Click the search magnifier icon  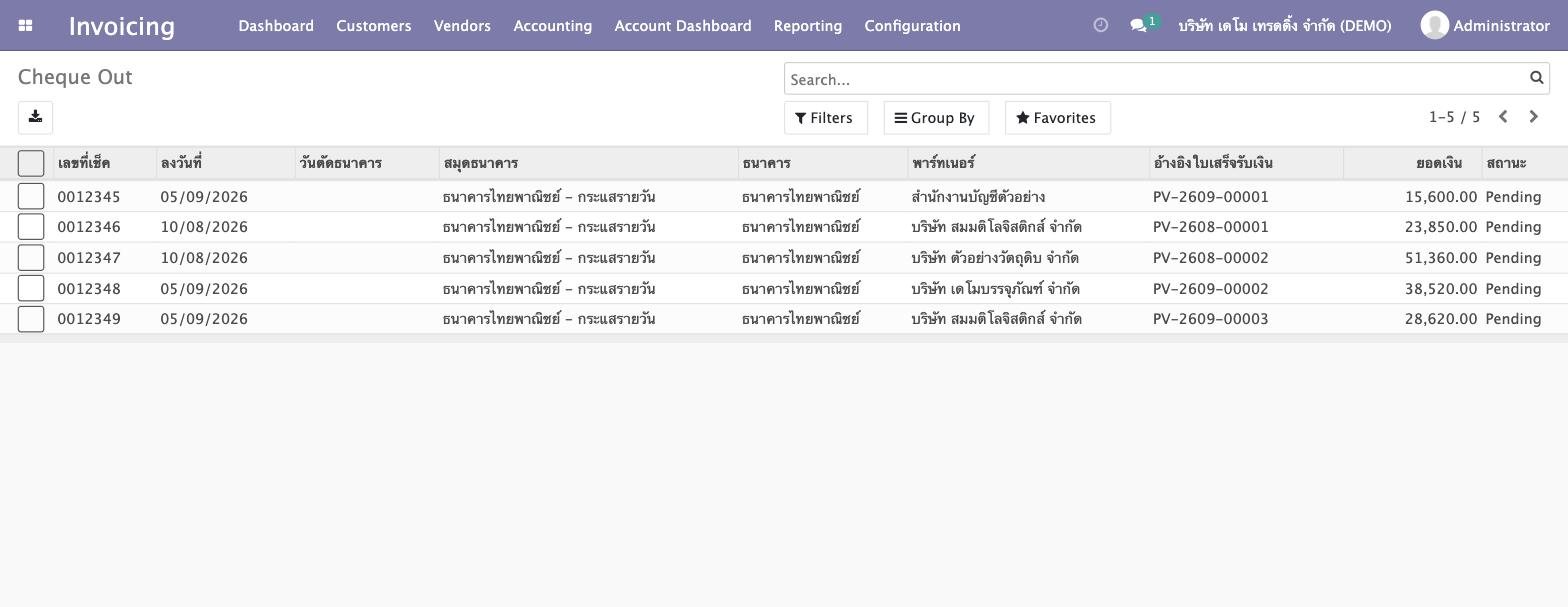1536,78
